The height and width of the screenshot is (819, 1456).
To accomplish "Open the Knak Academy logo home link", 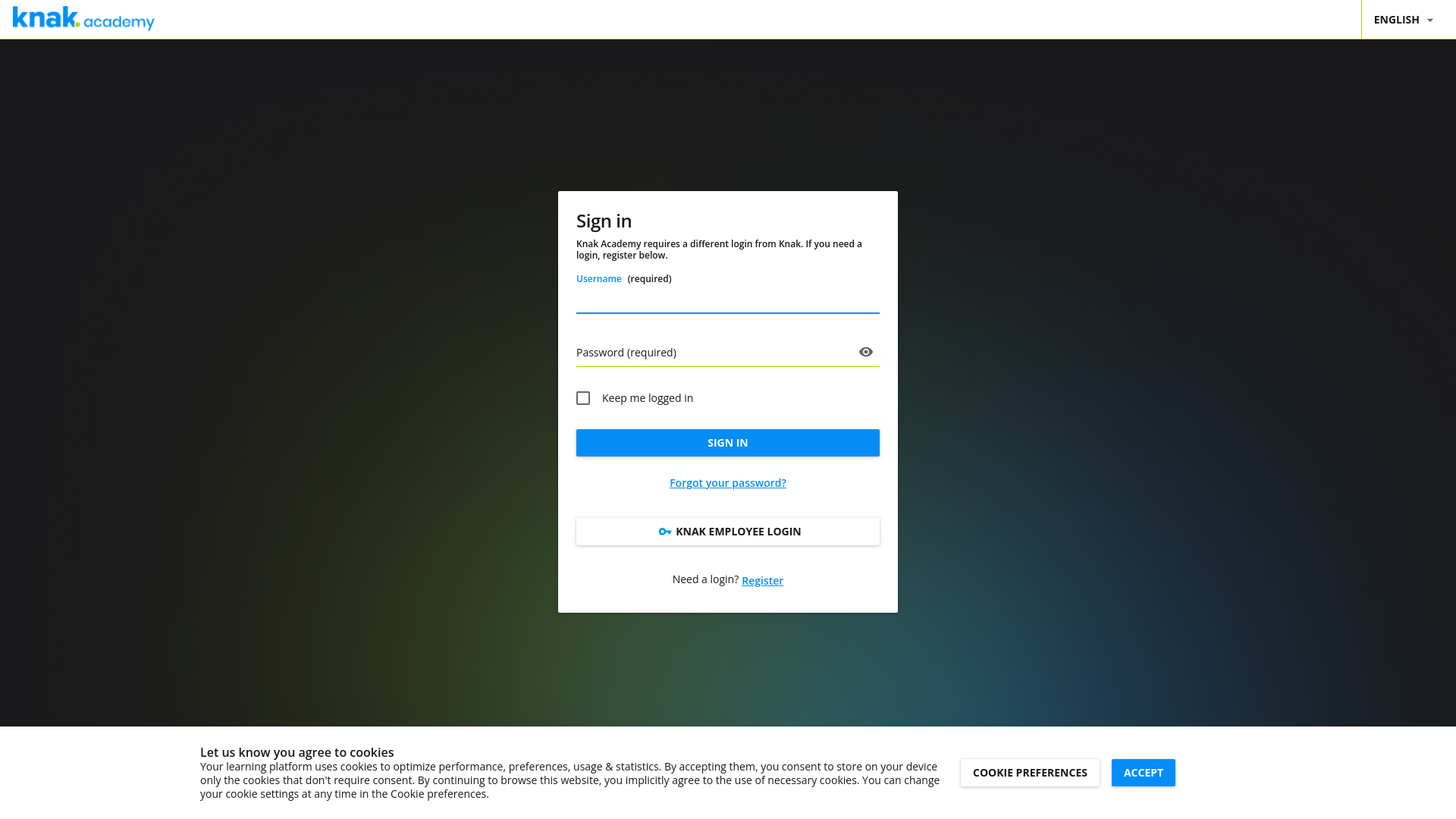I will (83, 19).
